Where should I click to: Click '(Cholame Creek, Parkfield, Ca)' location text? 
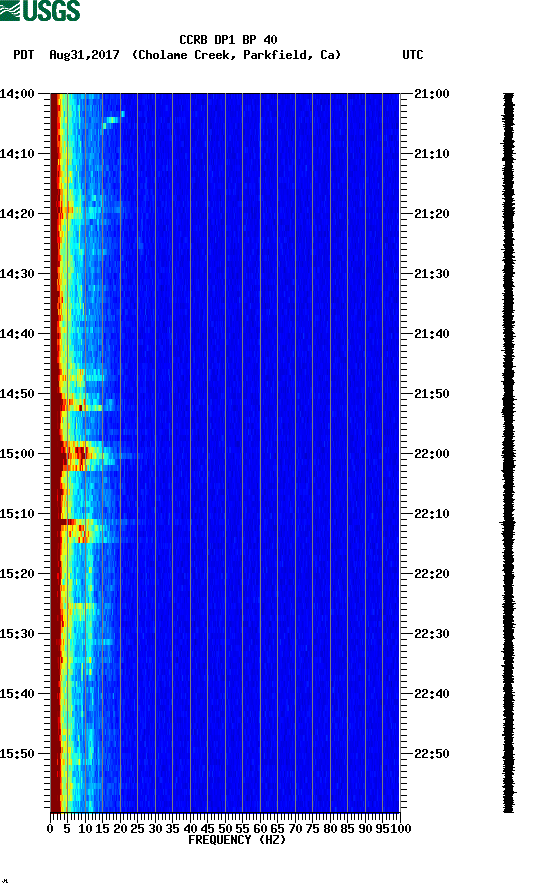tap(236, 55)
